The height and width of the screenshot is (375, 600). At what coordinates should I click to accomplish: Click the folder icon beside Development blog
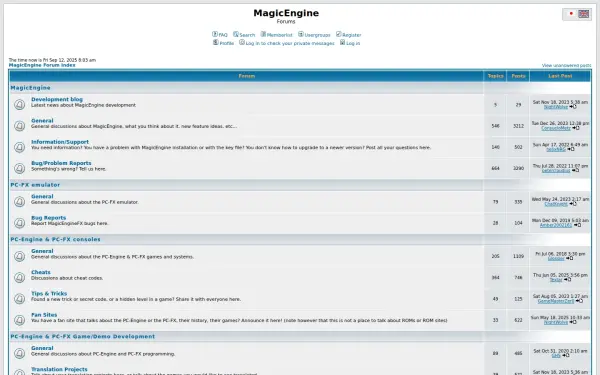20,104
